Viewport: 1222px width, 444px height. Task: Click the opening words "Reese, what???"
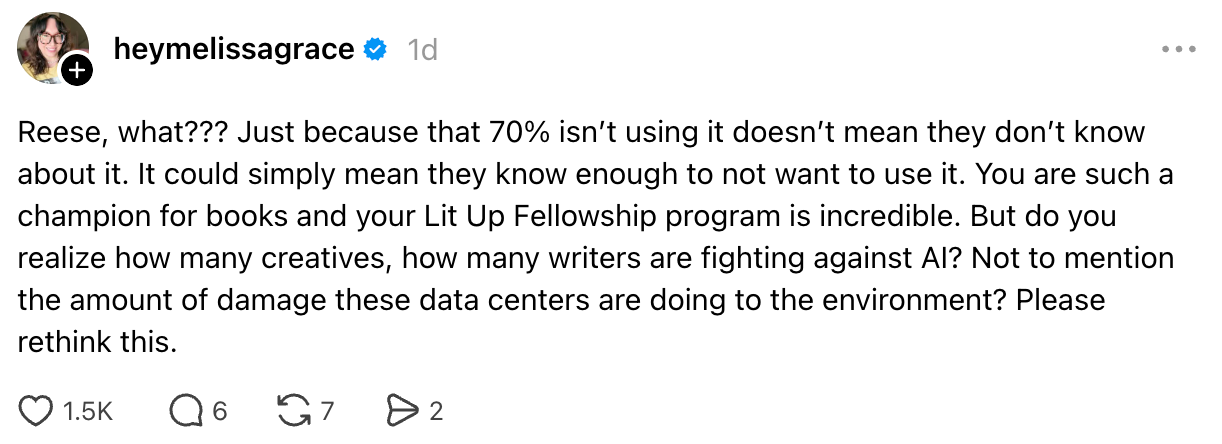pos(118,132)
